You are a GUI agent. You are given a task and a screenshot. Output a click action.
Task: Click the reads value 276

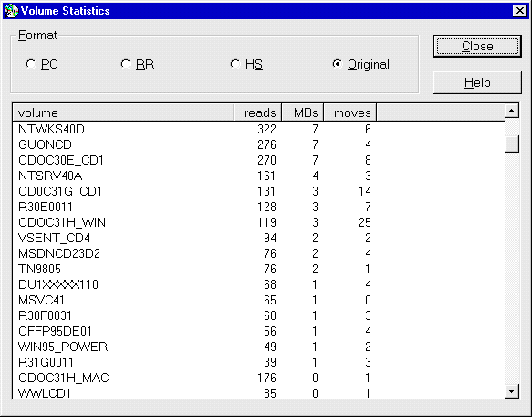(267, 145)
